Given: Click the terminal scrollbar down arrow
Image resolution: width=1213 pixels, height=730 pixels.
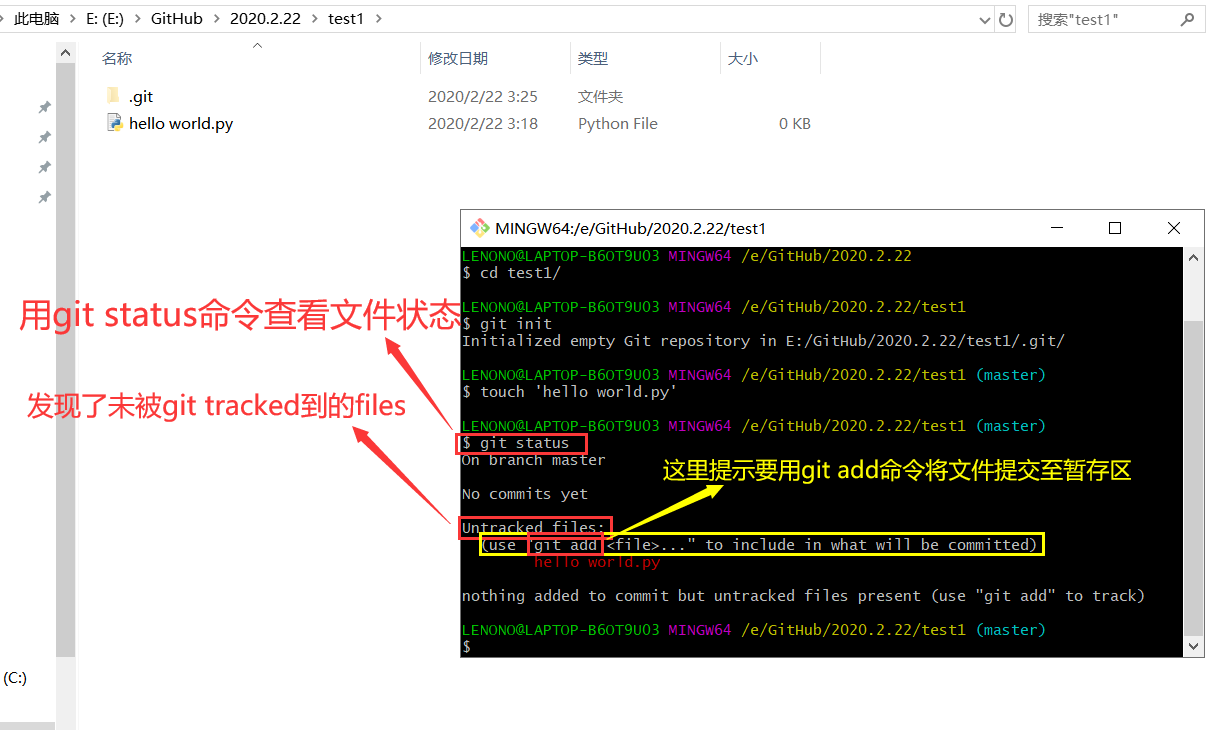Looking at the screenshot, I should tap(1193, 646).
